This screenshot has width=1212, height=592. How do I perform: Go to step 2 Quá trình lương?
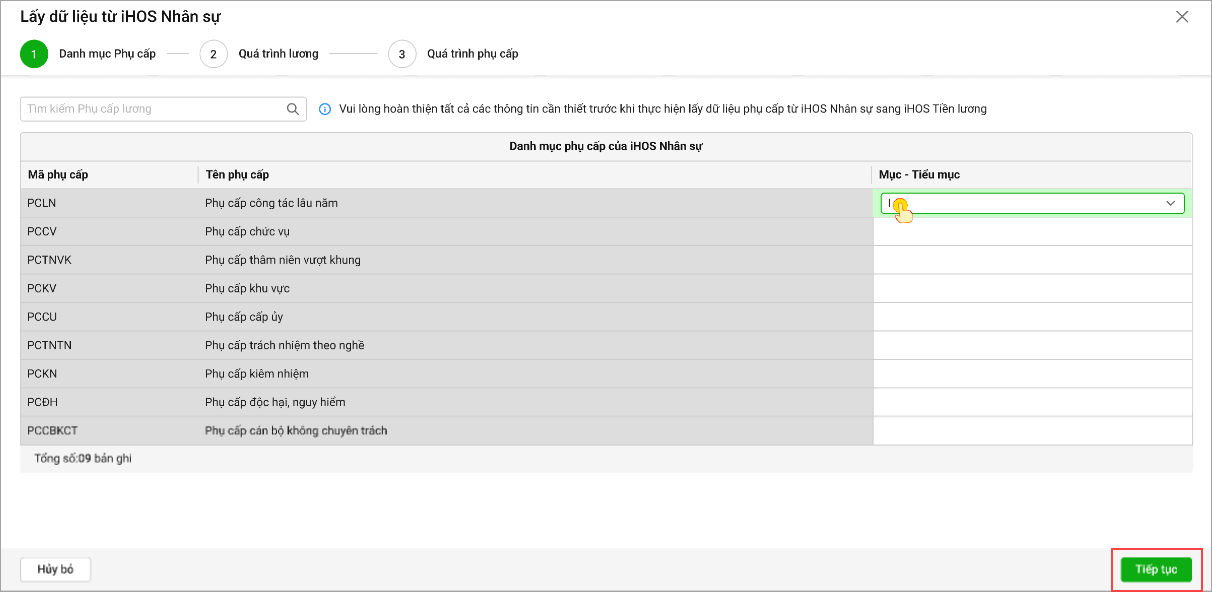[259, 54]
